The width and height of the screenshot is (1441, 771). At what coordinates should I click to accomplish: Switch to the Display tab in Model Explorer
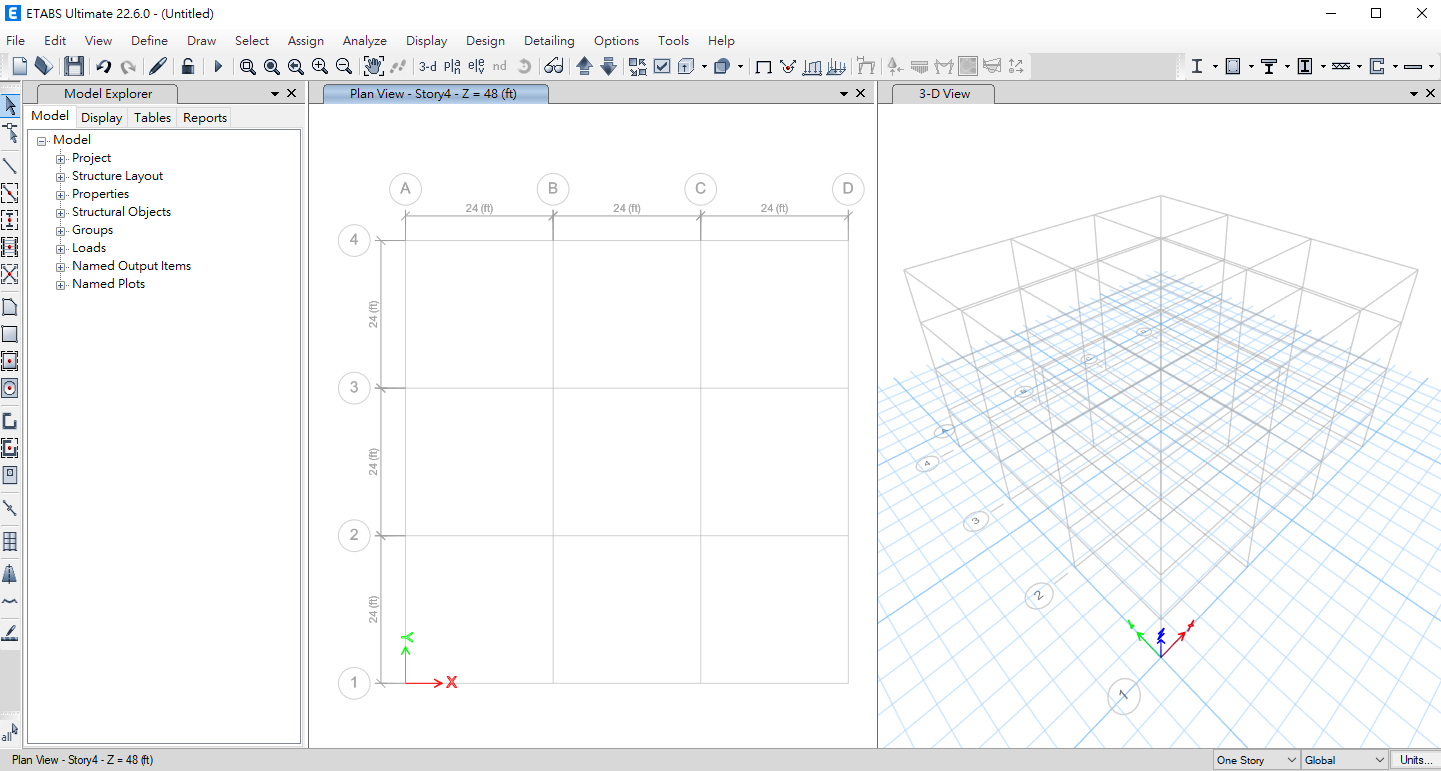click(102, 117)
